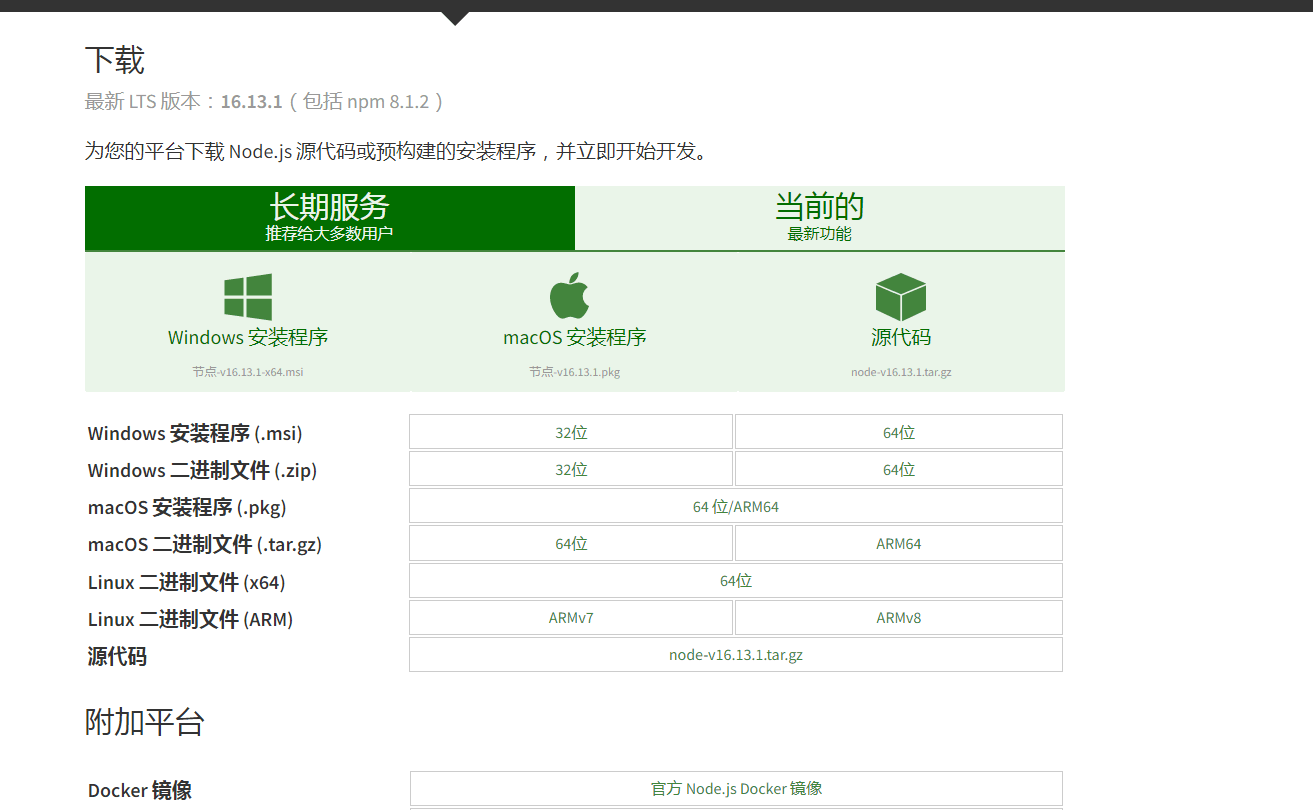Download the 64位 Windows 安装程序 (.msi)
This screenshot has height=810, width=1313.
pos(899,432)
